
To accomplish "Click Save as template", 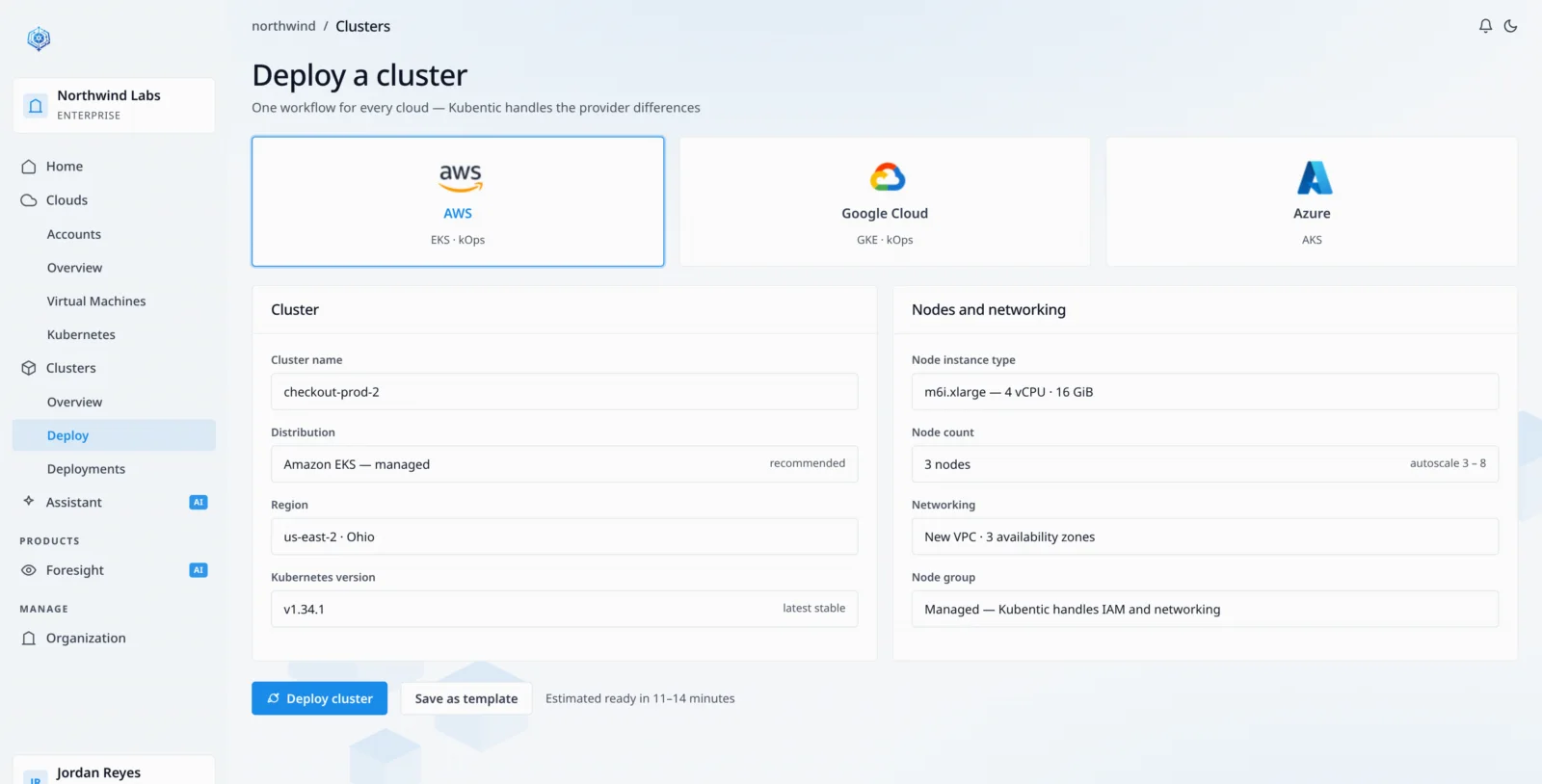I will point(466,698).
